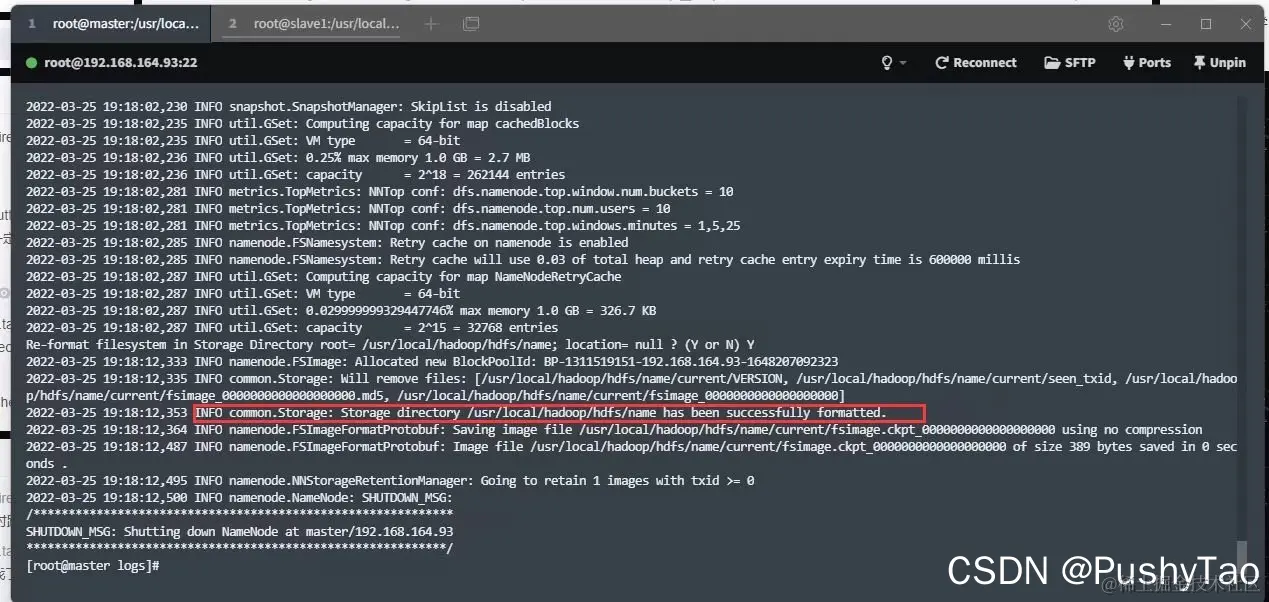This screenshot has width=1269, height=602.
Task: Click 'Allocated new BlockPoolId' log line
Action: click(x=432, y=361)
